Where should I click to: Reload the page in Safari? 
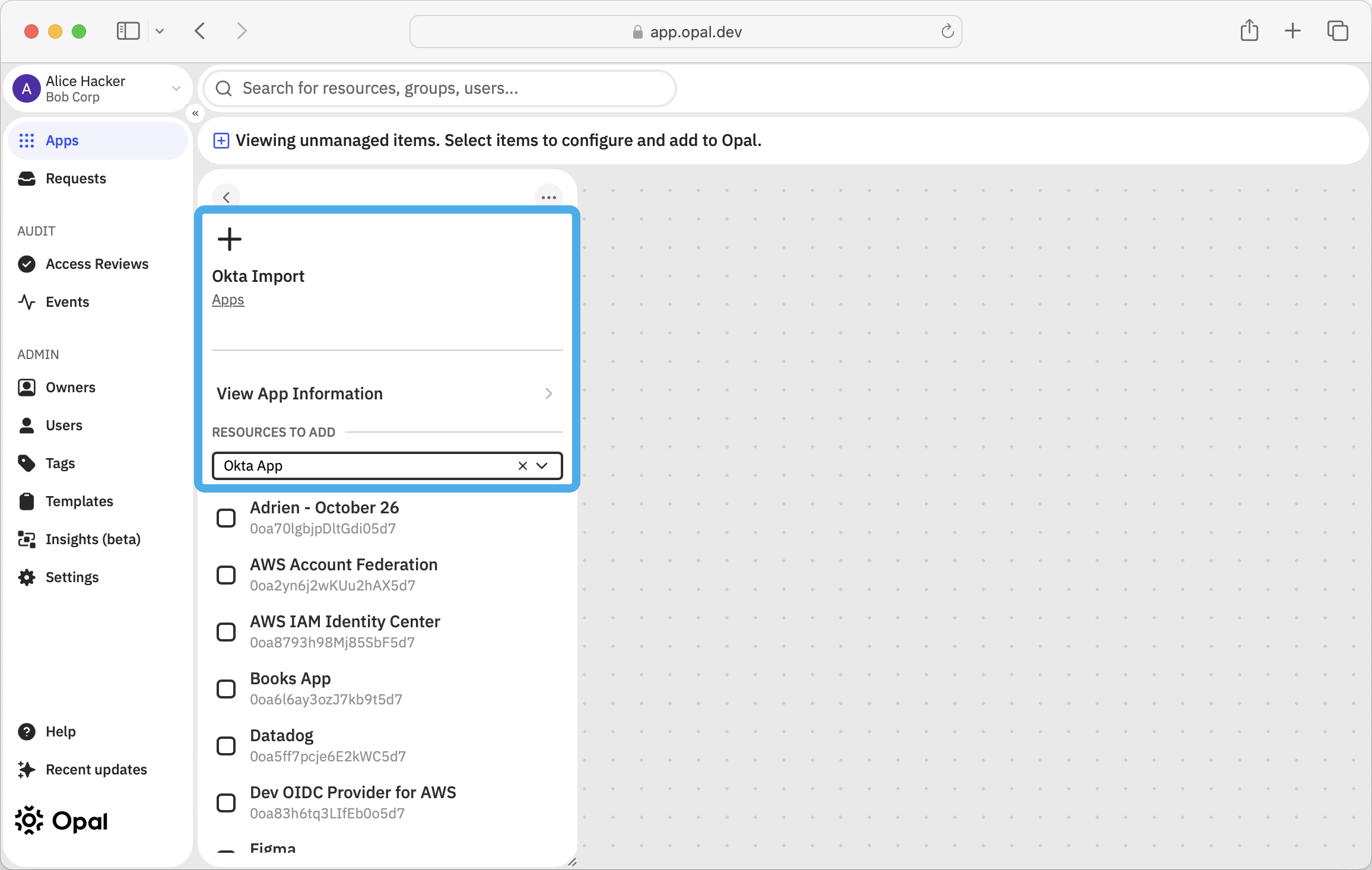[948, 31]
